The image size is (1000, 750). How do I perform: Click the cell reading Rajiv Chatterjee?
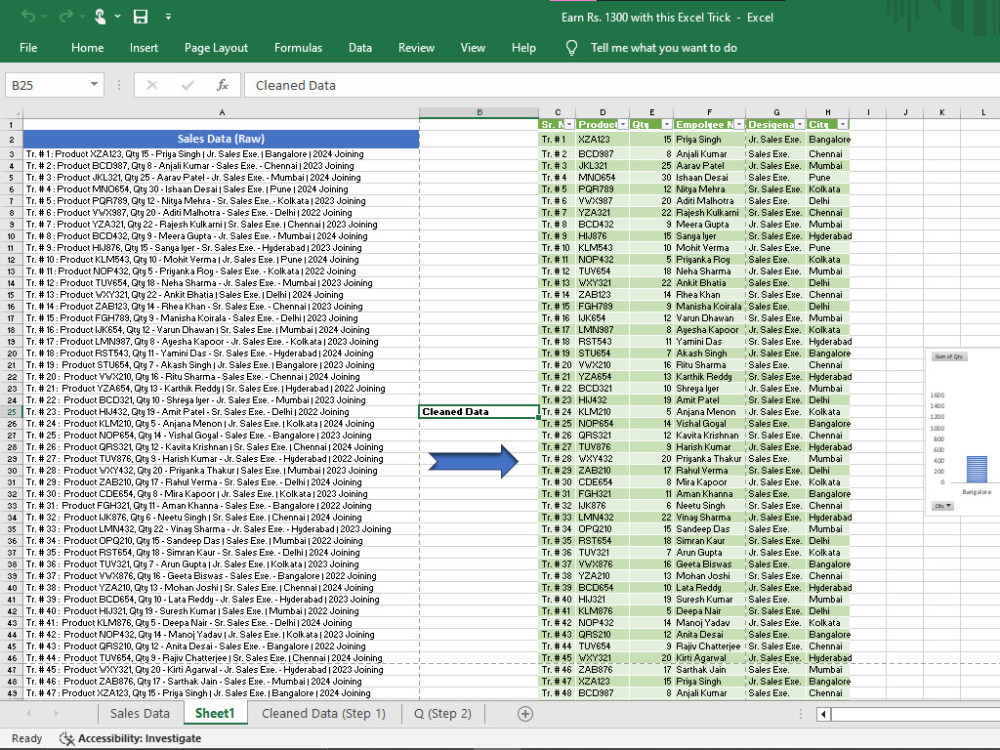point(709,646)
